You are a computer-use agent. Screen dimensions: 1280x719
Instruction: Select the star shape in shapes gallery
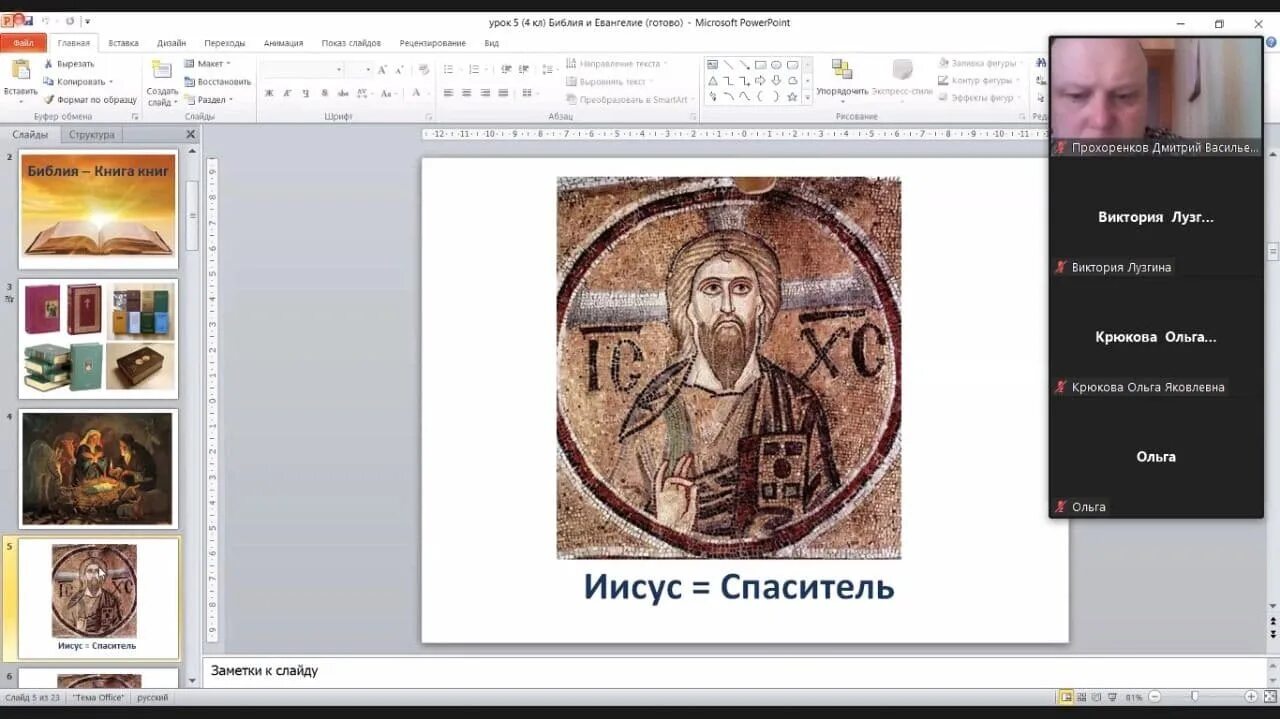pyautogui.click(x=792, y=97)
